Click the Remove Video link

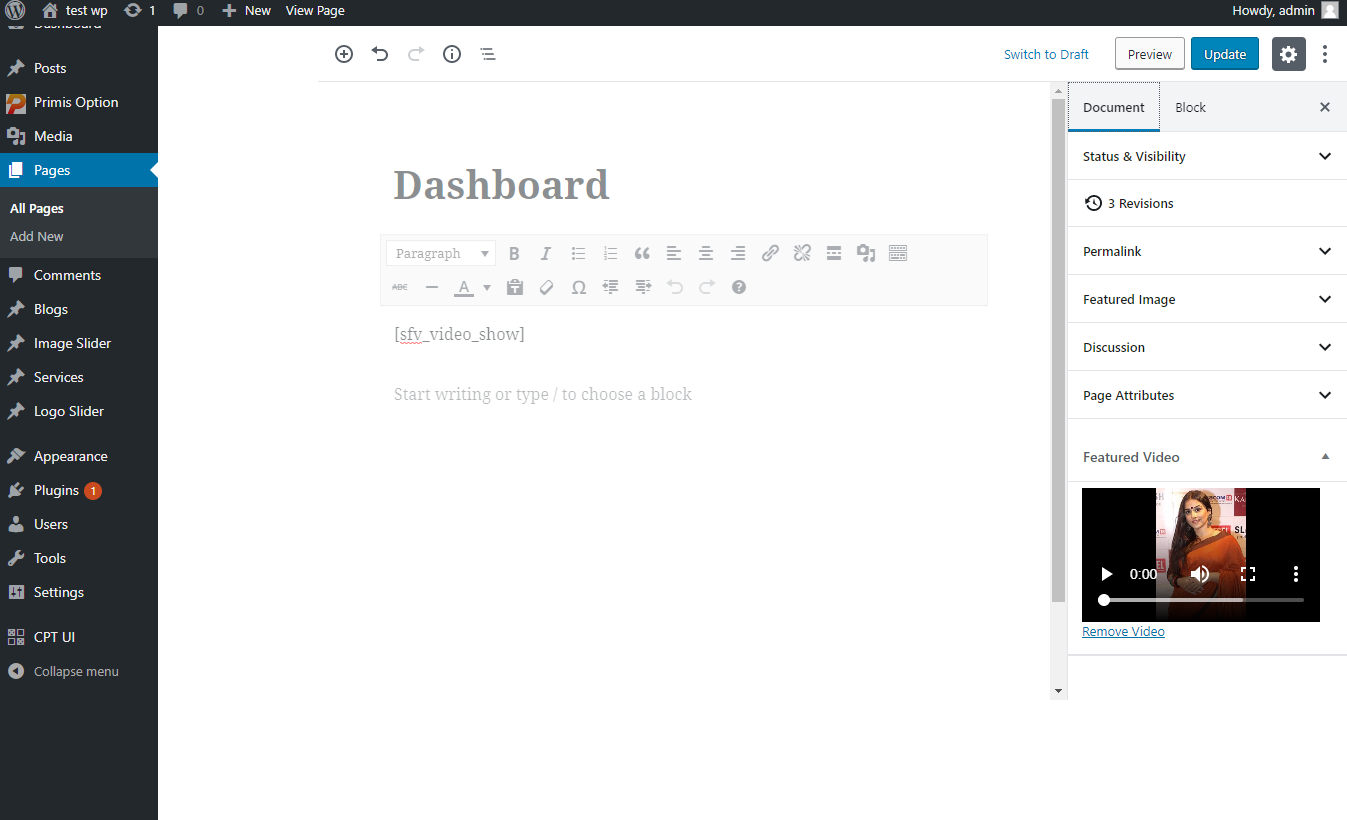[1123, 632]
